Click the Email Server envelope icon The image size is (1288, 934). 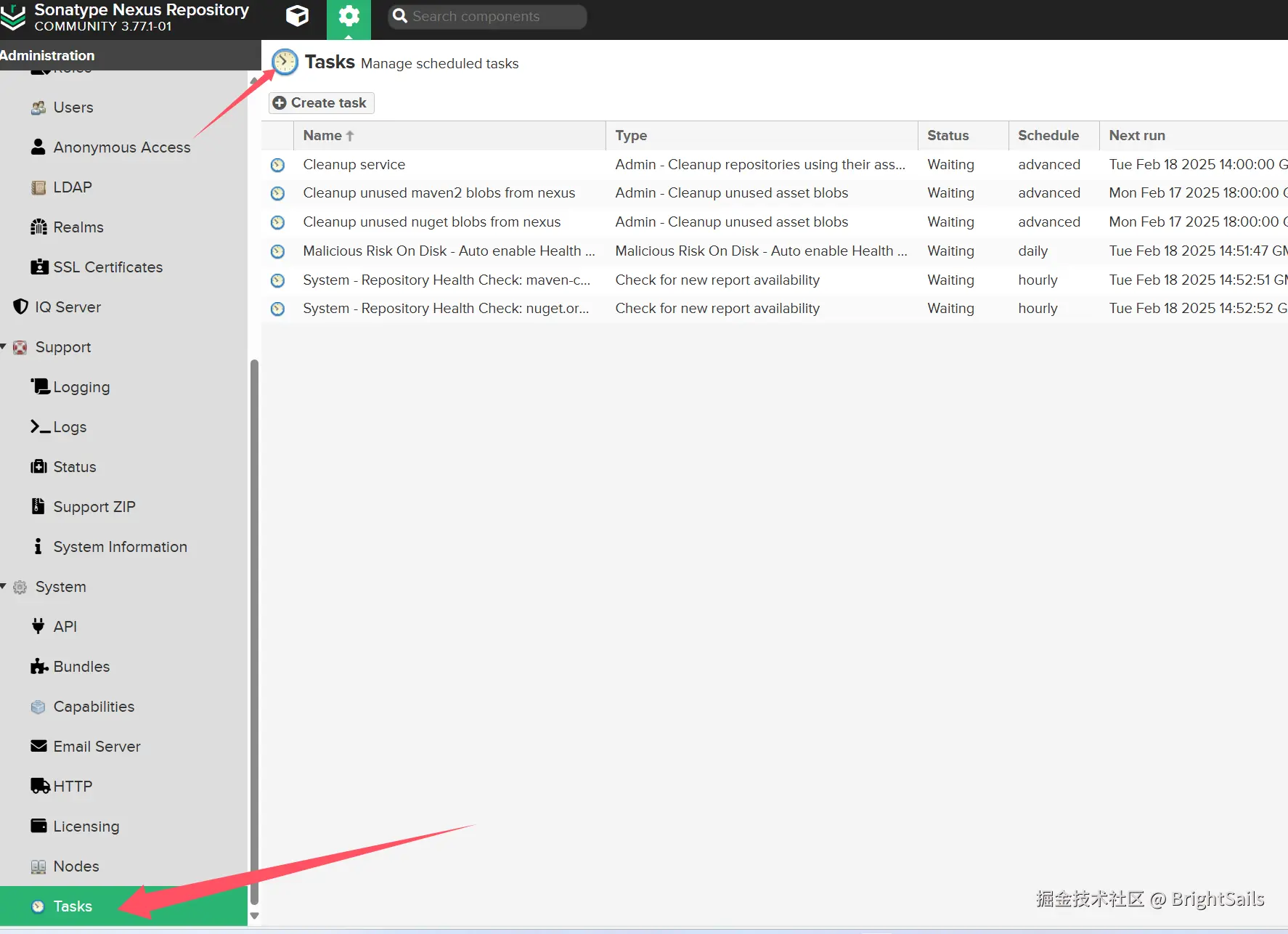pyautogui.click(x=38, y=746)
